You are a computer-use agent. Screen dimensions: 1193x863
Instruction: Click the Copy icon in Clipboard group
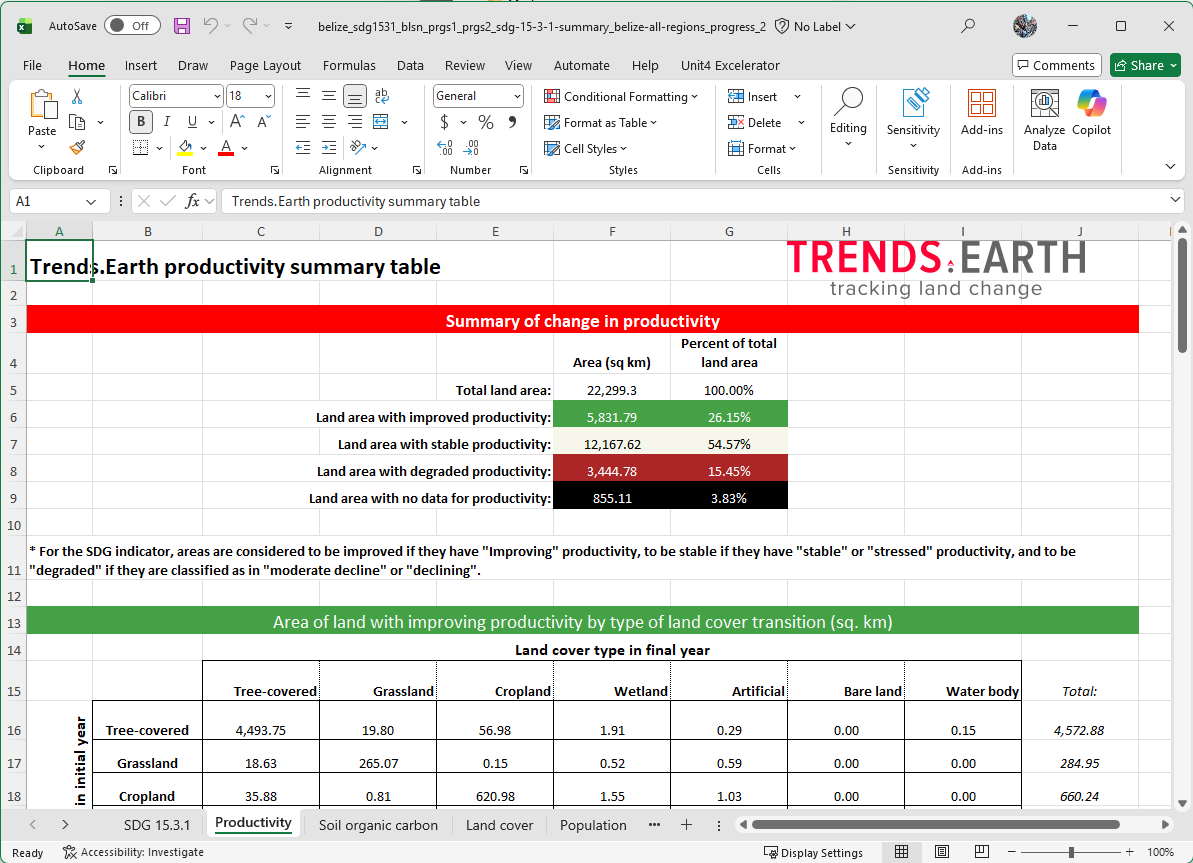(77, 122)
